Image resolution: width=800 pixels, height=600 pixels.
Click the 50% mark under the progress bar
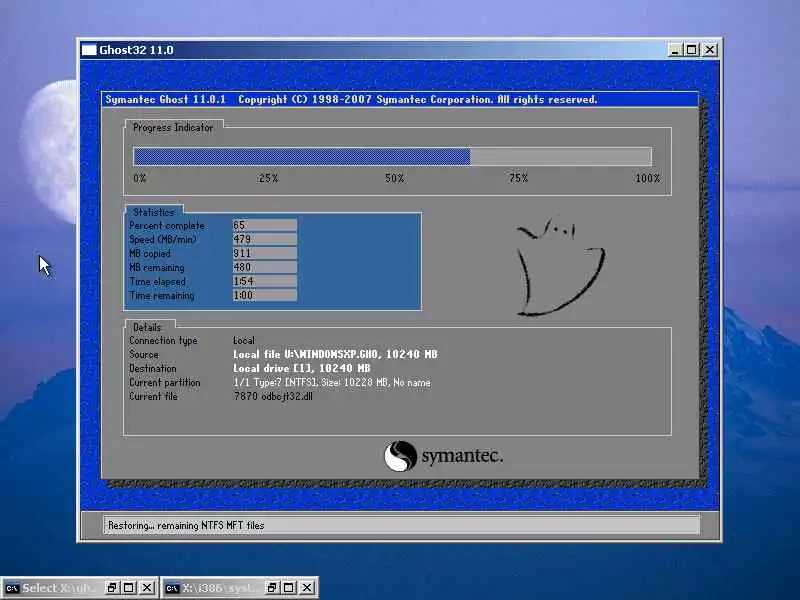tap(394, 178)
